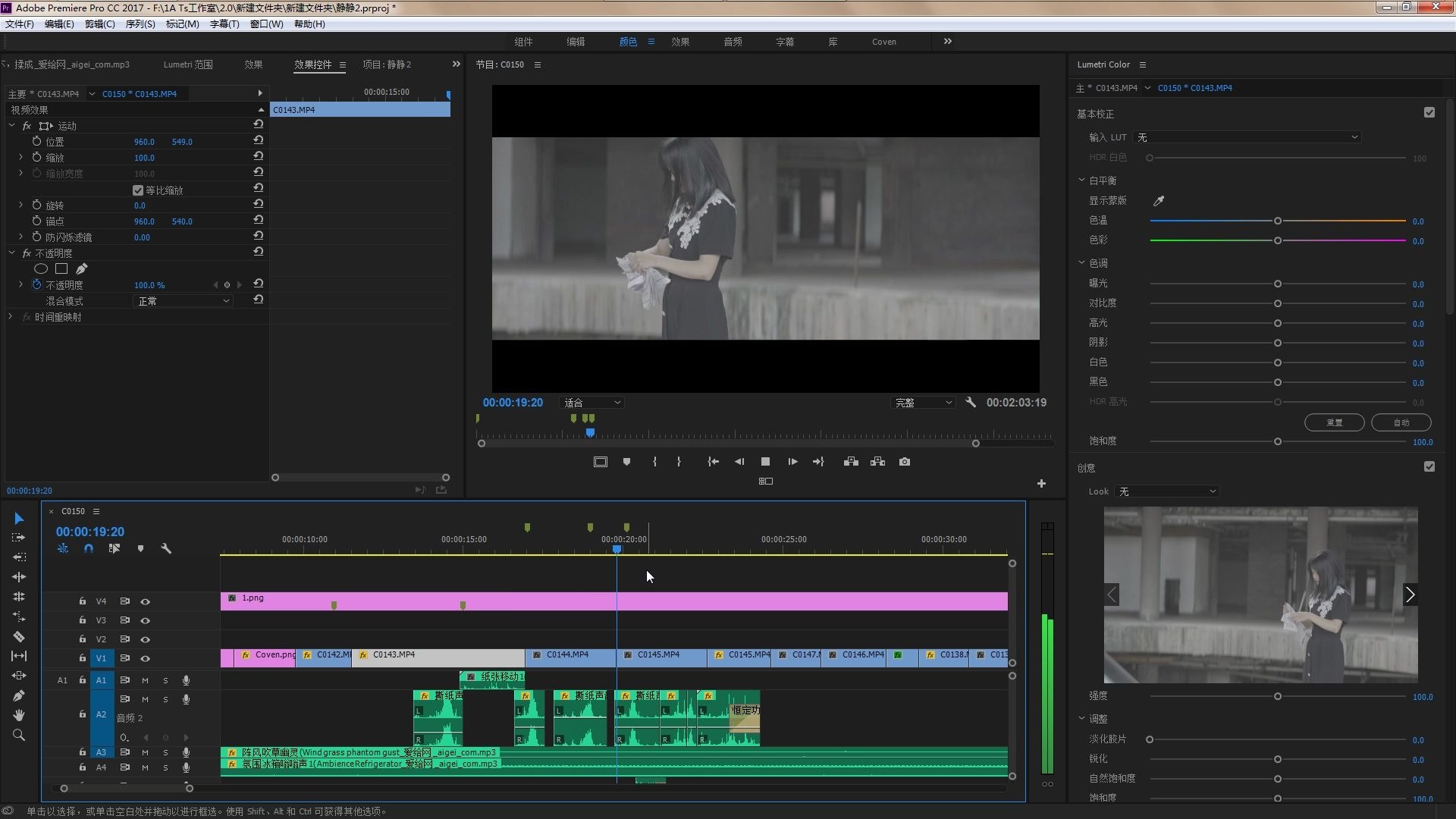This screenshot has width=1456, height=819.
Task: Click the white balance eyedropper
Action: coord(1158,201)
